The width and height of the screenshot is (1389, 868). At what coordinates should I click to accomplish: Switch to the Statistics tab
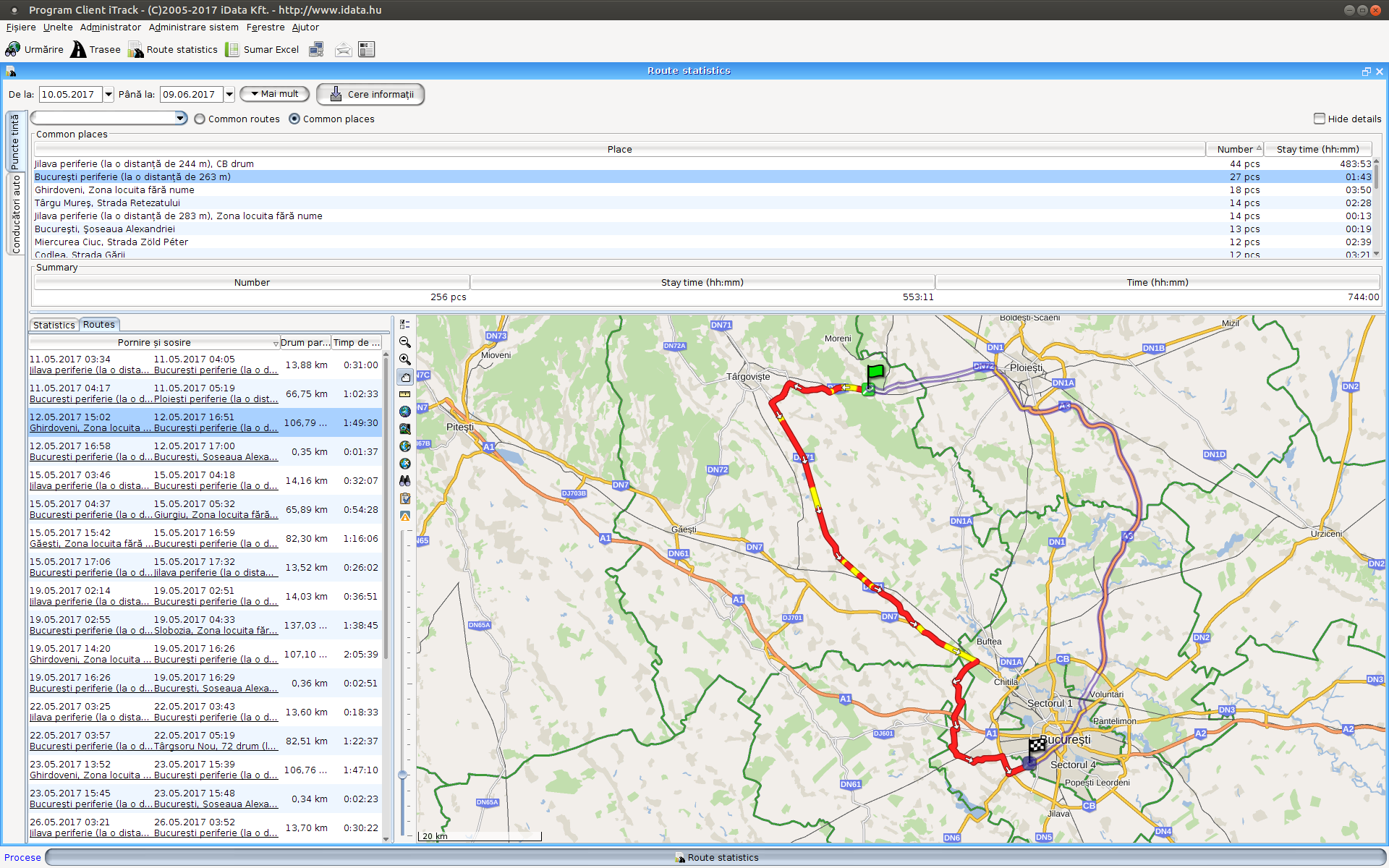(x=54, y=325)
